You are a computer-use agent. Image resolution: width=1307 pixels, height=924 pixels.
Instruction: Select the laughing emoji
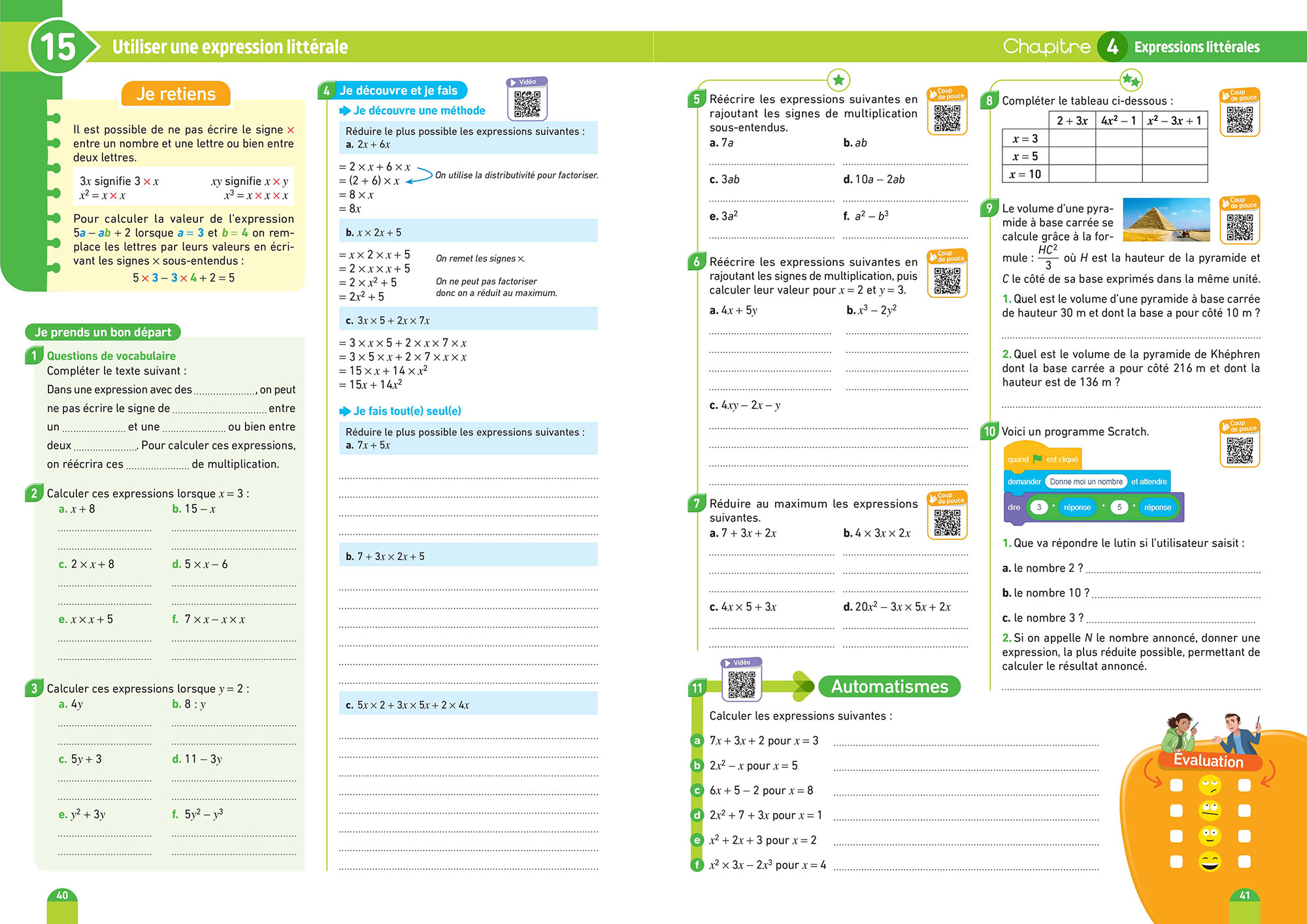point(1210,861)
